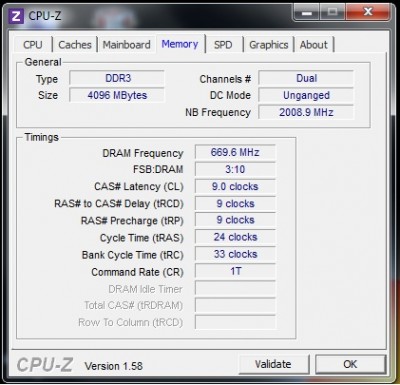Click the maximize button in title bar
400x385 pixels.
[332, 12]
